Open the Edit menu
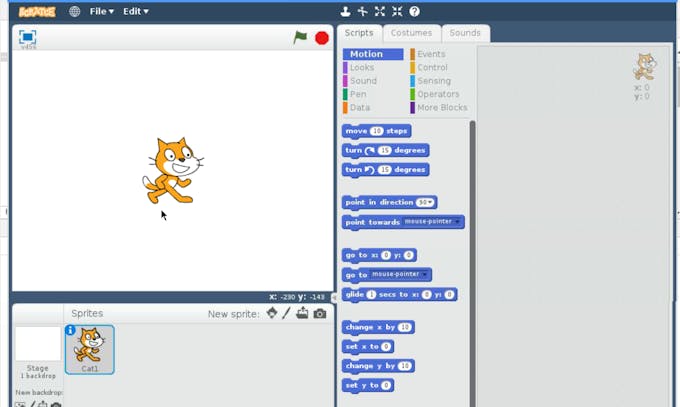680x407 pixels. (135, 11)
